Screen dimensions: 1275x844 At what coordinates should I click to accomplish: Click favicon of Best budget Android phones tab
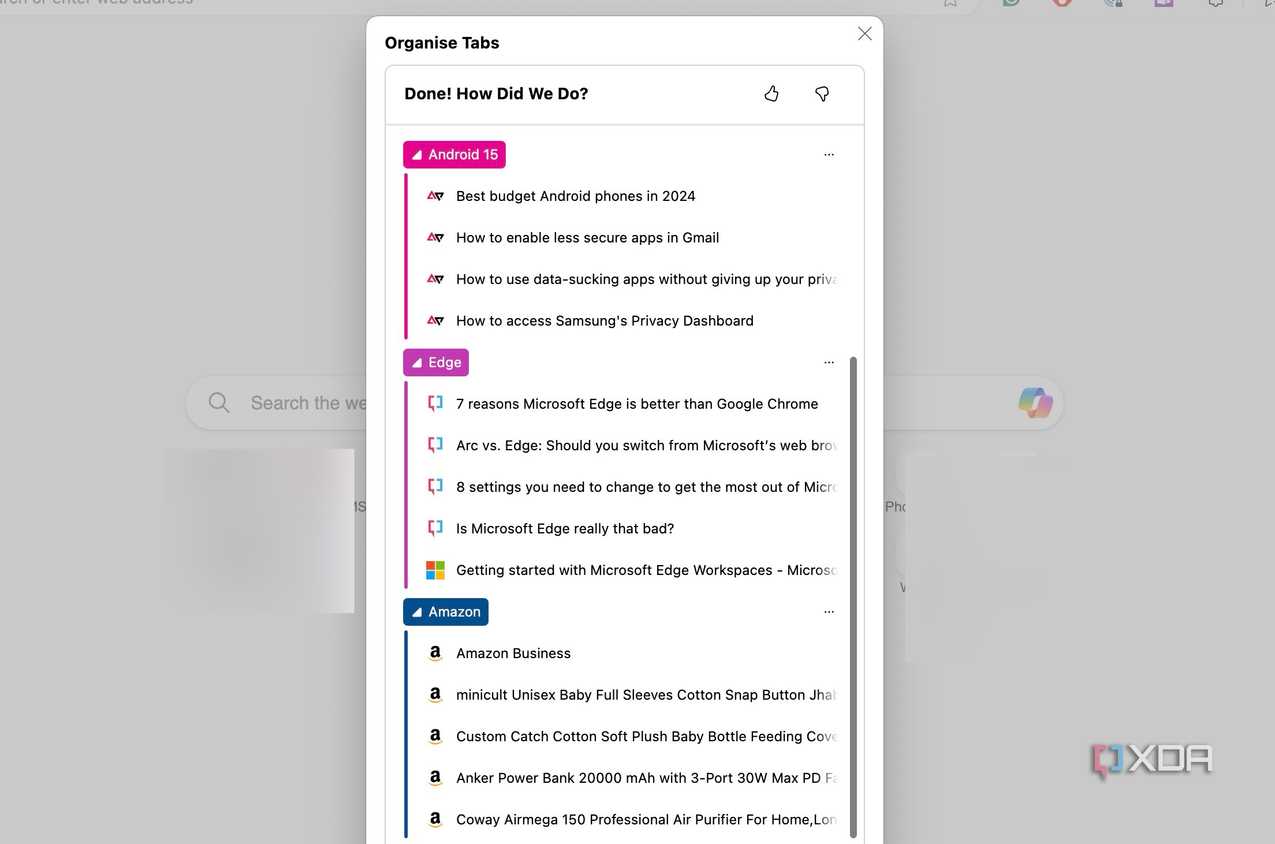coord(435,196)
